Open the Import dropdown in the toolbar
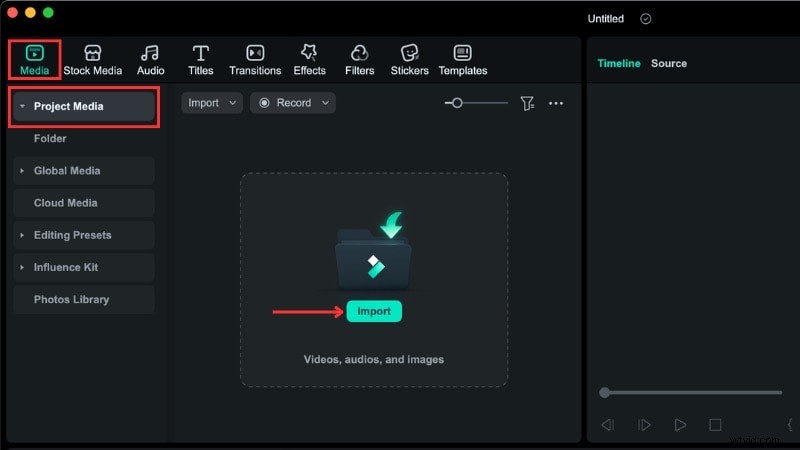The width and height of the screenshot is (800, 450). (212, 103)
